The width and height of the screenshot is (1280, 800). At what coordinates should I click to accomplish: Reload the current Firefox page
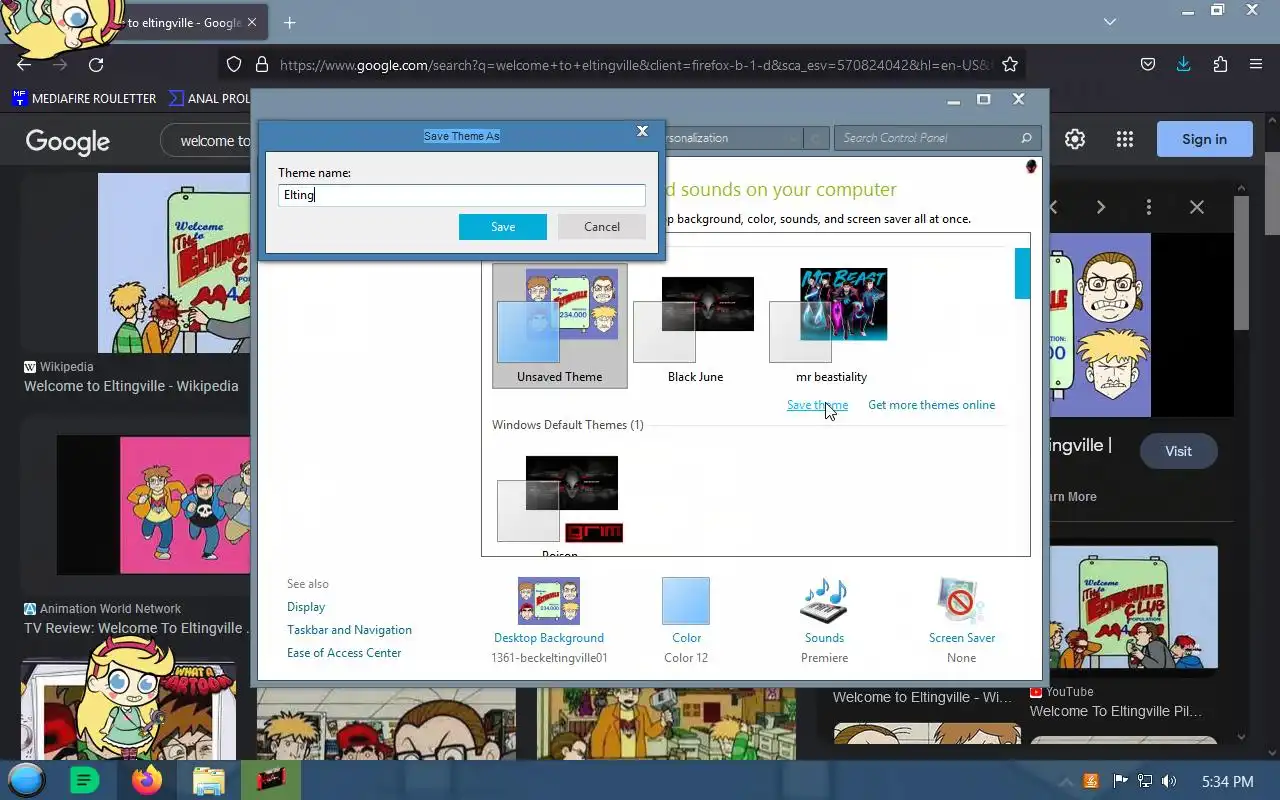click(x=96, y=64)
